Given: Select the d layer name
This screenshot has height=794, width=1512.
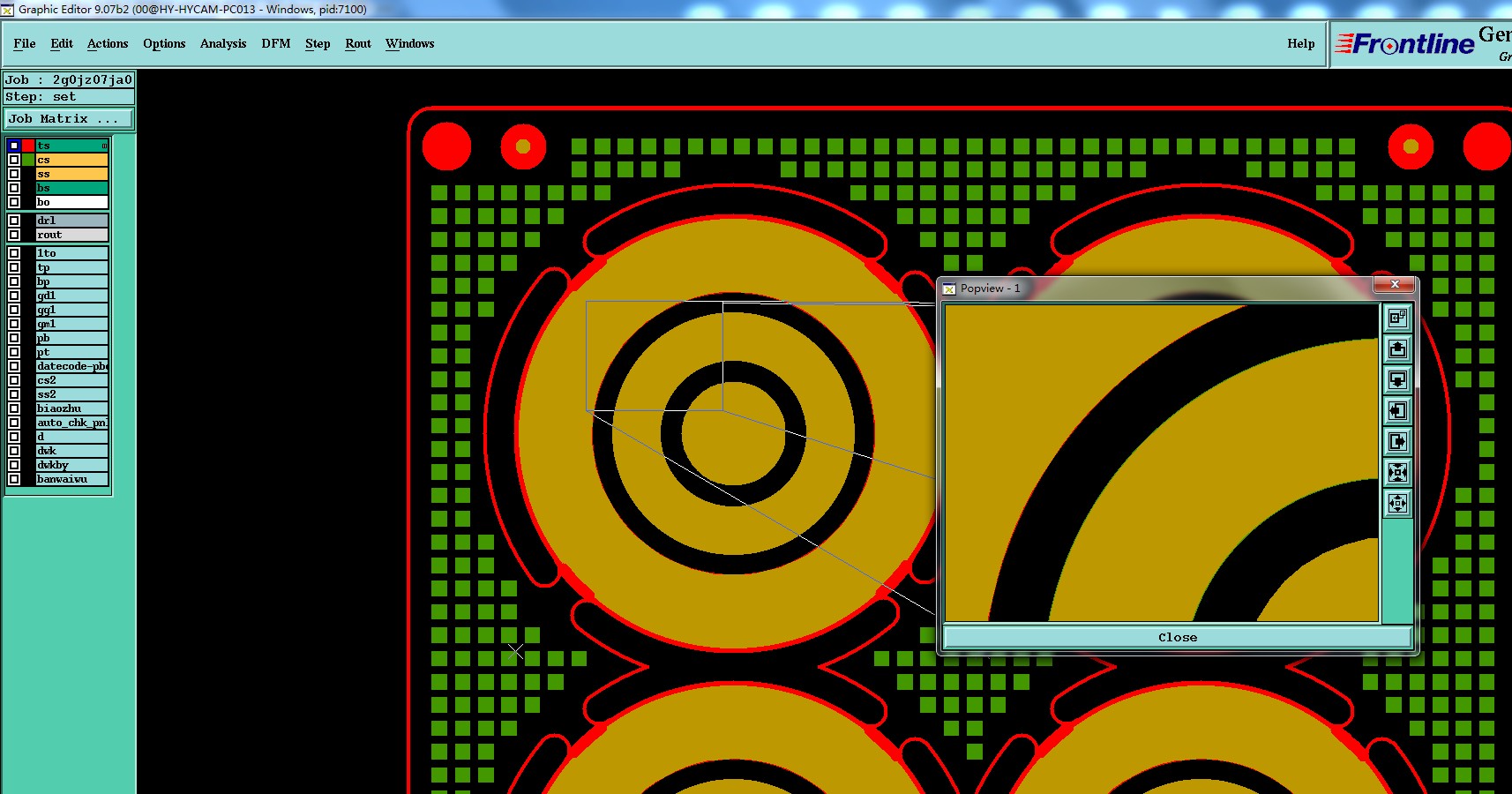Looking at the screenshot, I should point(71,437).
